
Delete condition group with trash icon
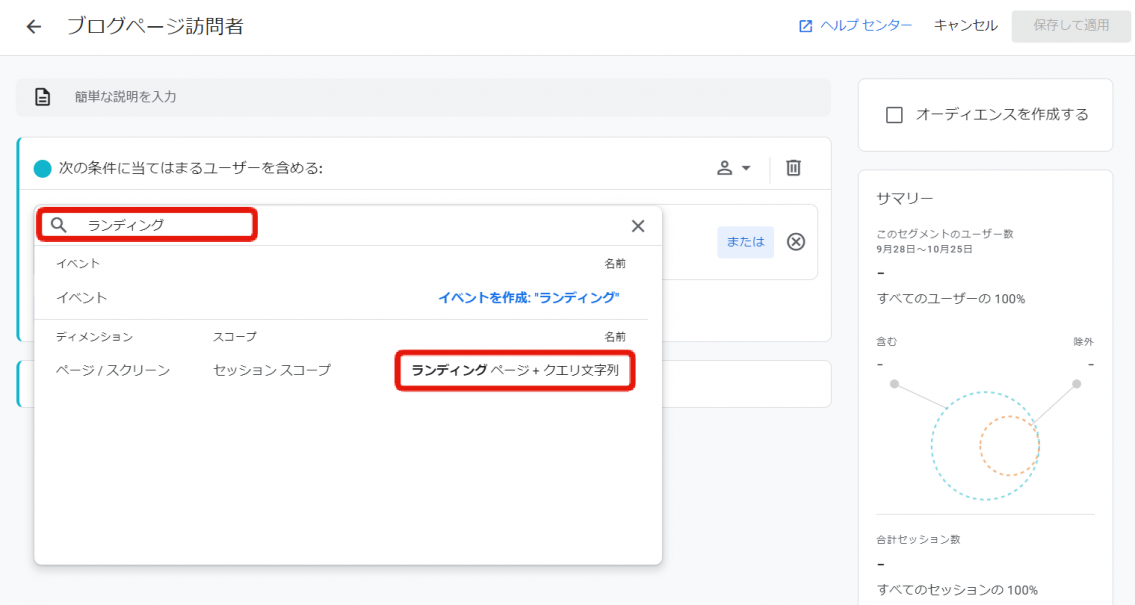[793, 168]
